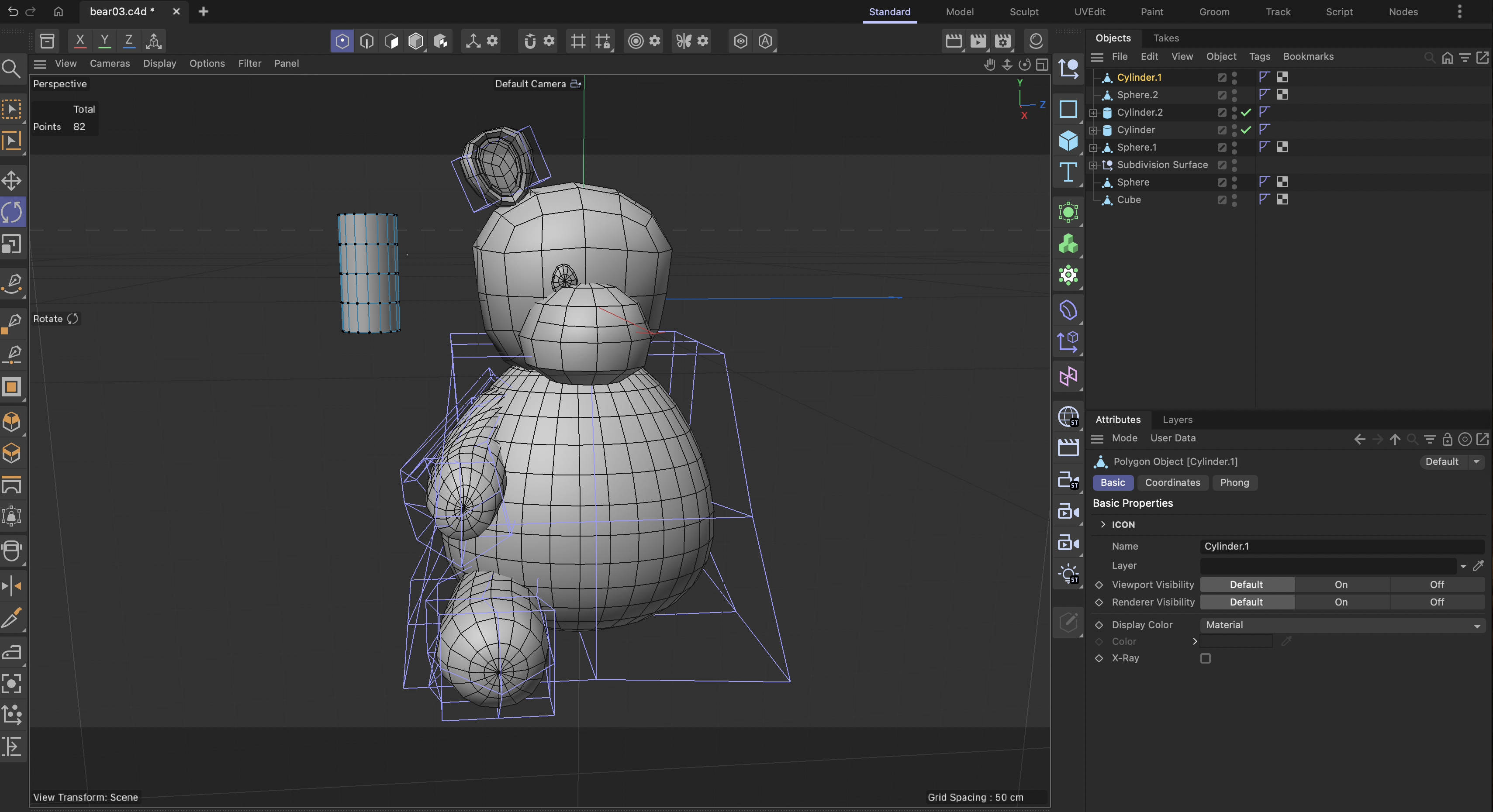The height and width of the screenshot is (812, 1493).
Task: Activate the Move tool
Action: (12, 181)
